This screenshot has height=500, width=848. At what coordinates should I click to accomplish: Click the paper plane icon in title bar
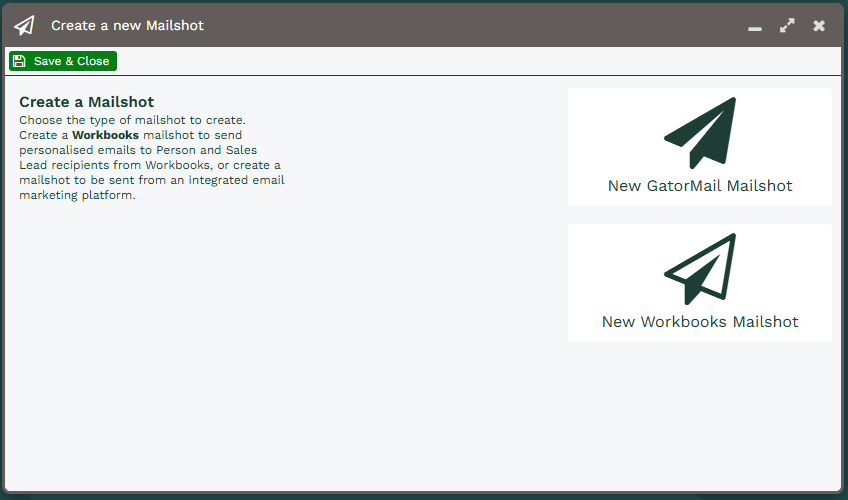[x=24, y=25]
